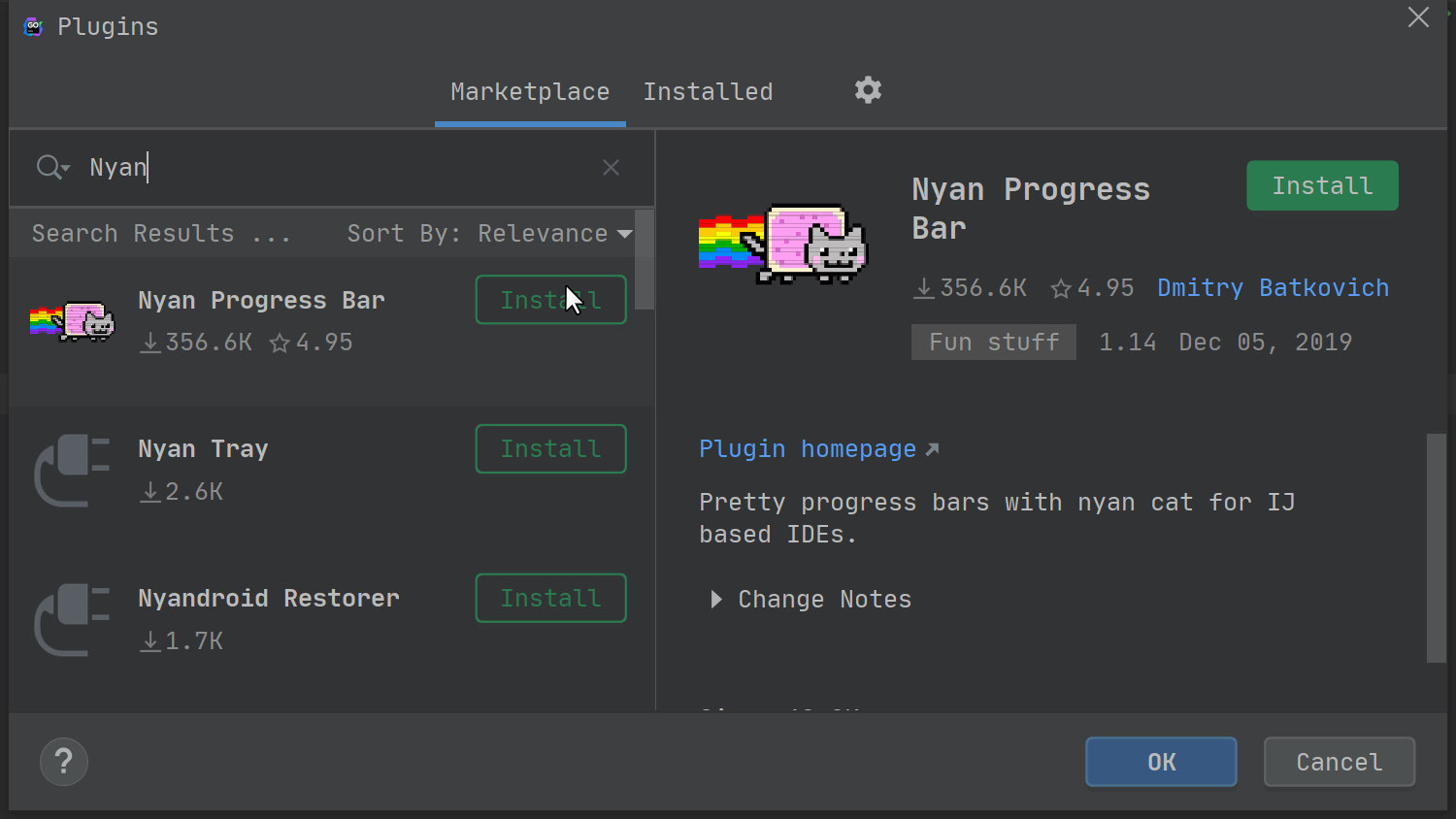Switch to the Installed tab
Image resolution: width=1456 pixels, height=819 pixels.
pos(708,92)
